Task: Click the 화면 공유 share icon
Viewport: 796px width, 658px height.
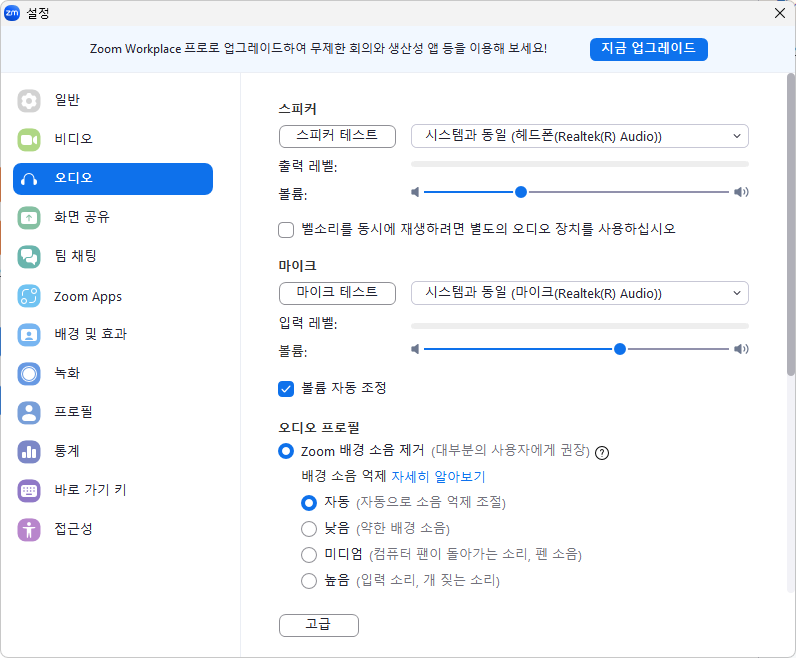Action: pos(29,218)
